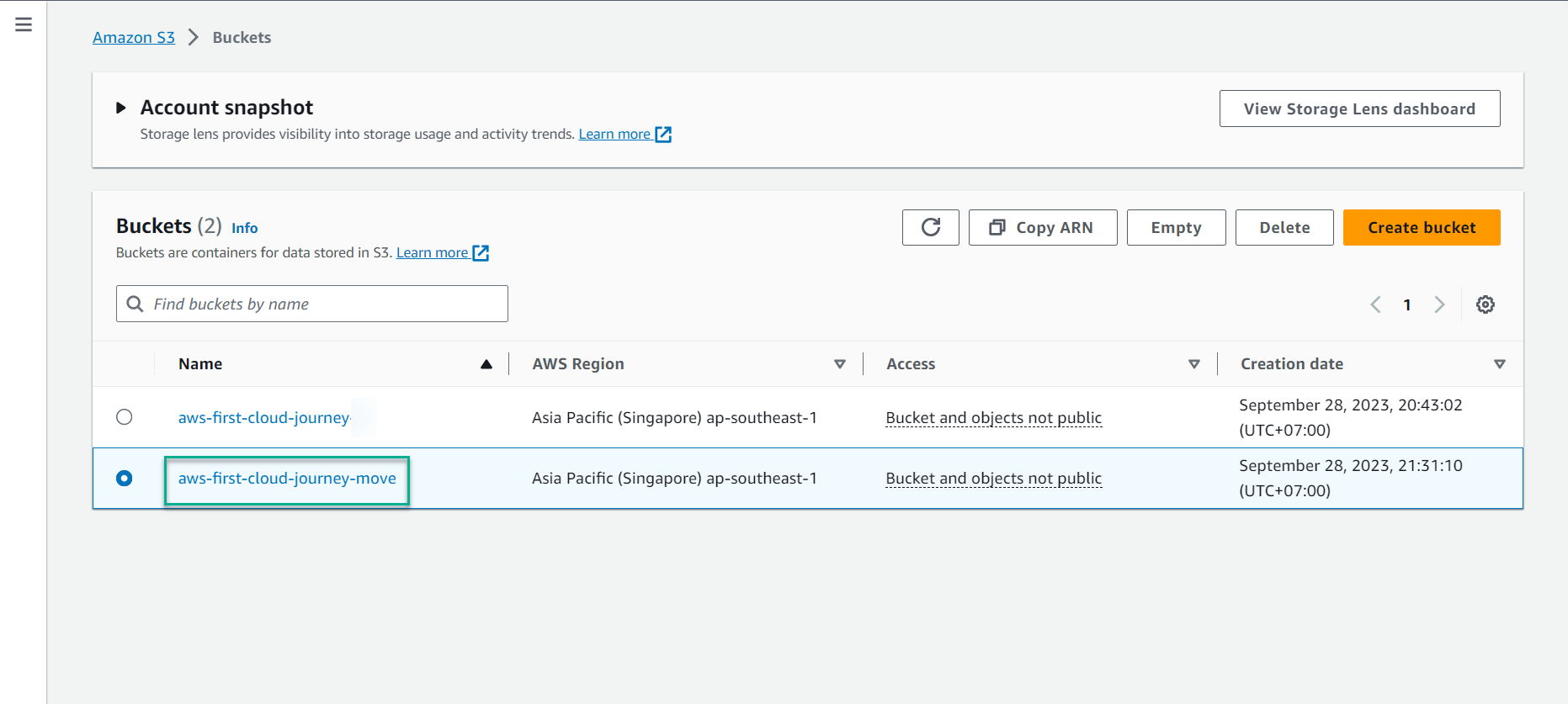This screenshot has width=1568, height=704.
Task: Expand the Account snapshot section
Action: click(x=121, y=108)
